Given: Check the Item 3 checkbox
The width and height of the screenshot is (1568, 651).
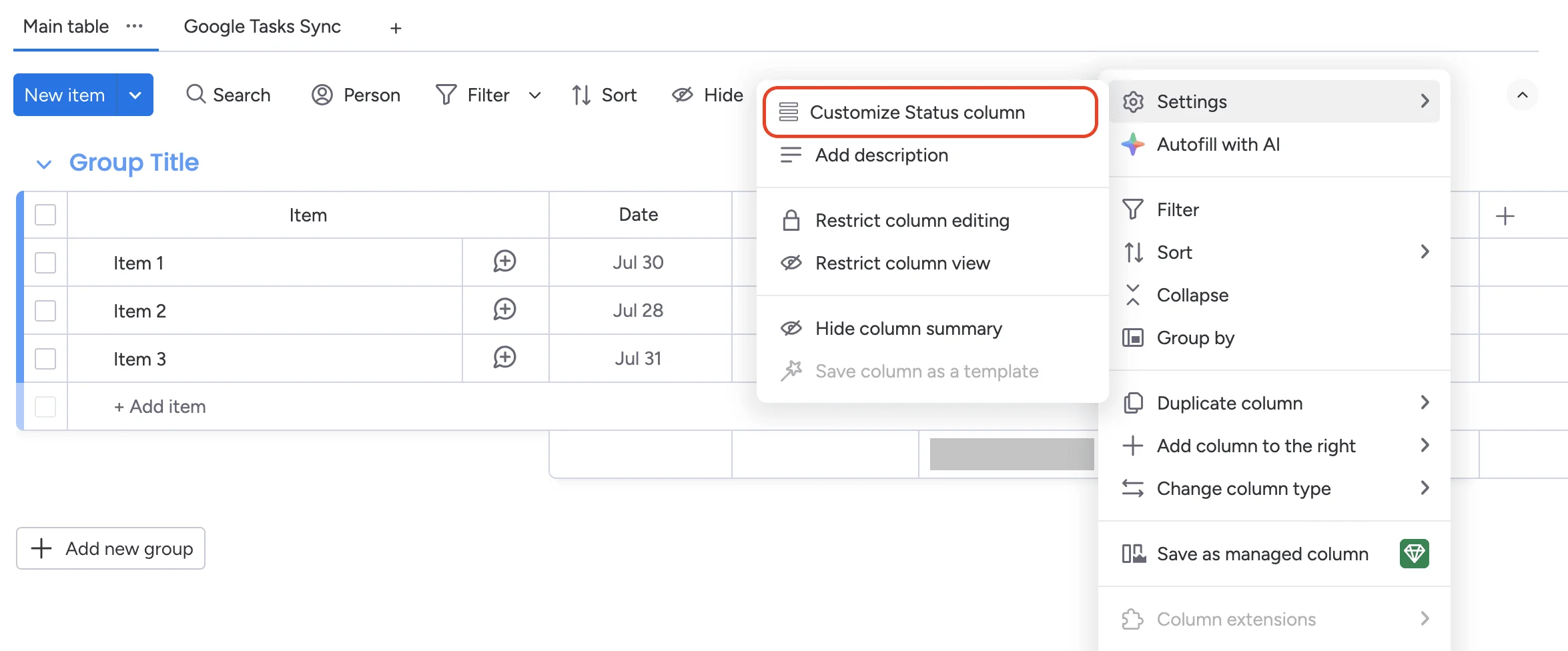Looking at the screenshot, I should pos(45,359).
